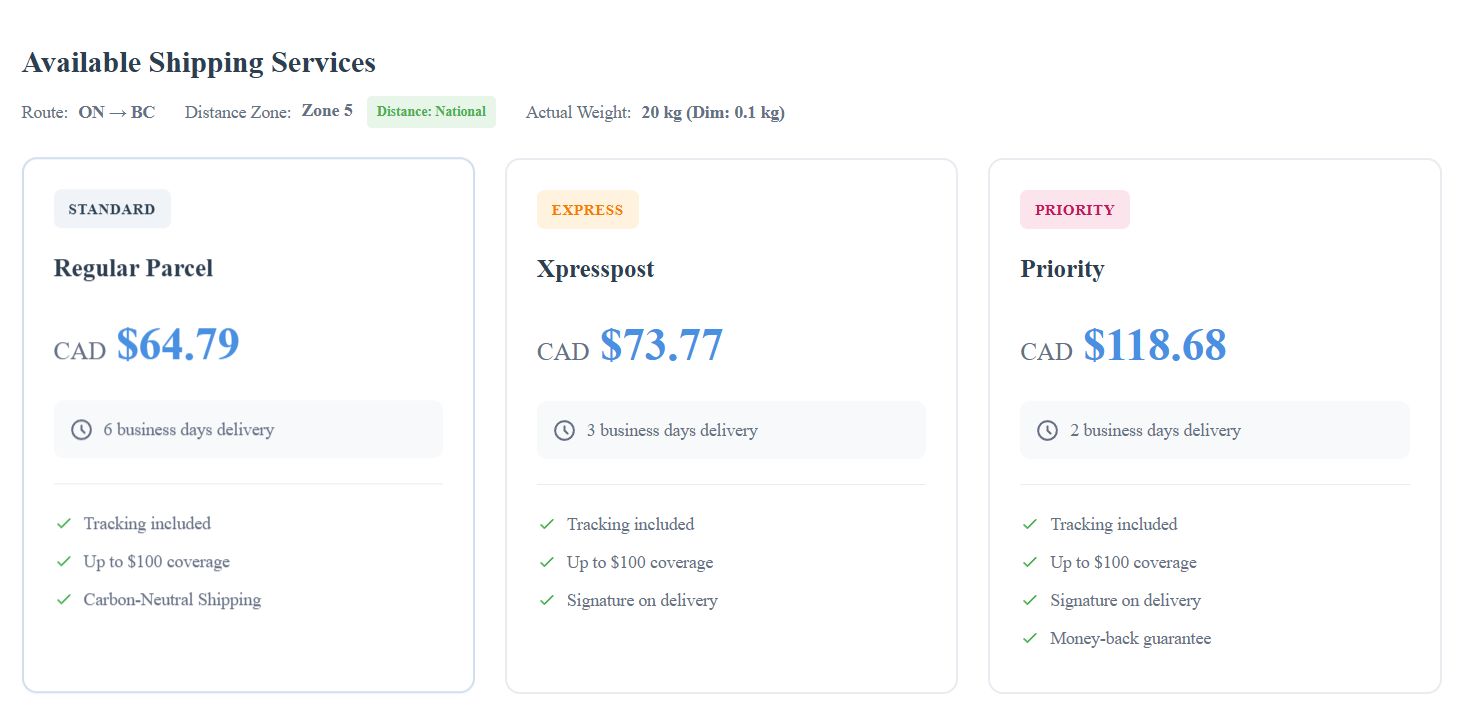Click the checkmark next to Signature on delivery for Xpresspost
1462x712 pixels.
tap(547, 600)
